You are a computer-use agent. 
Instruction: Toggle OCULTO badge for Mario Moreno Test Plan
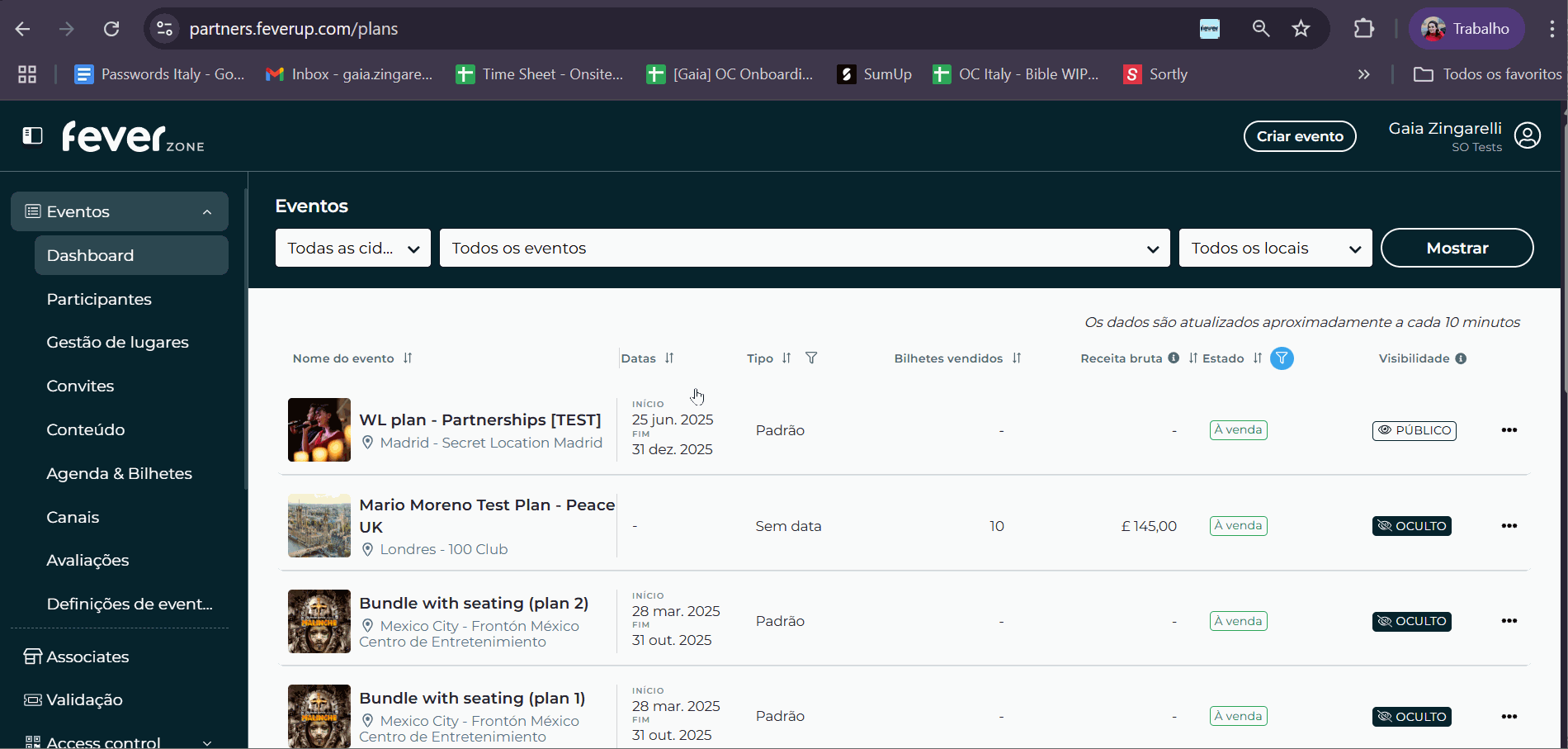[1412, 526]
